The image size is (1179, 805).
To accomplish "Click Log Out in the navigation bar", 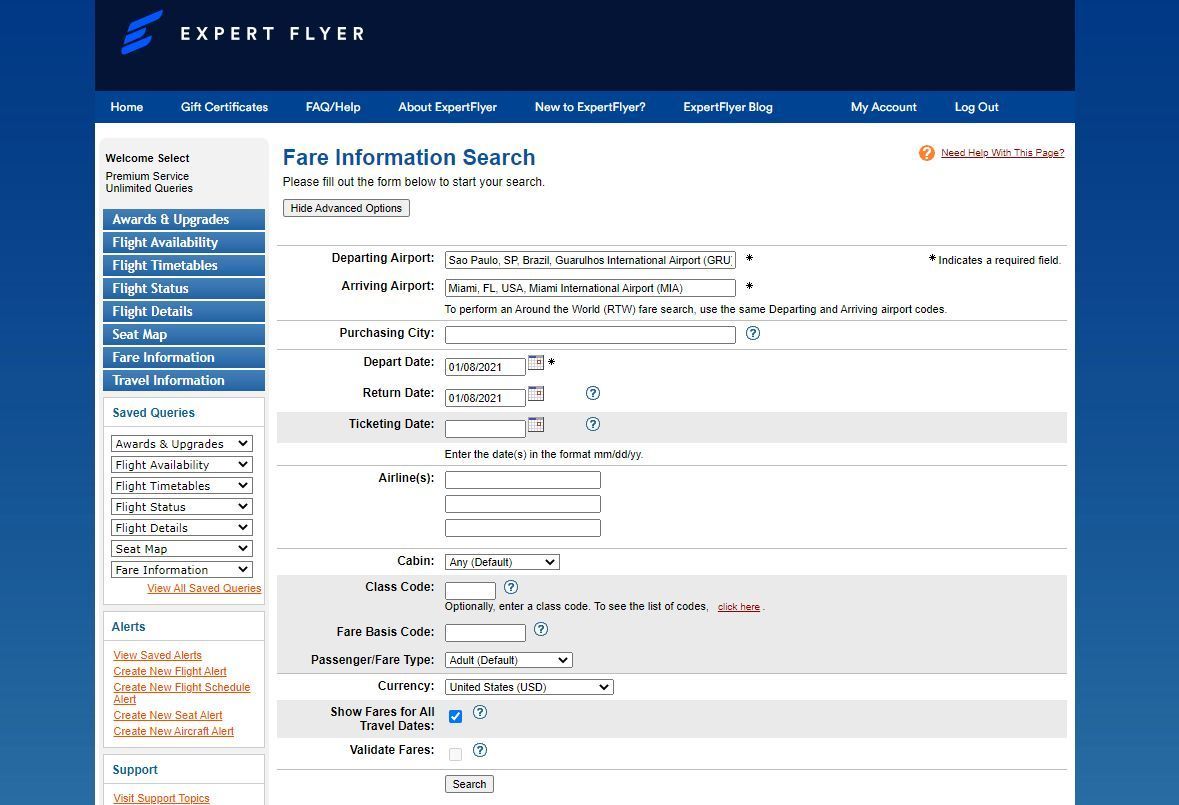I will click(x=977, y=107).
